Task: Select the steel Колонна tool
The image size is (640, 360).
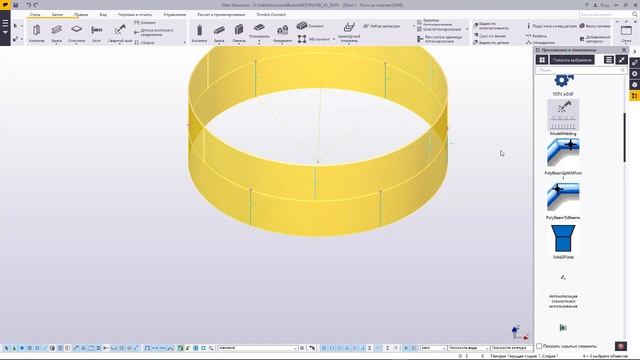Action: [x=36, y=33]
